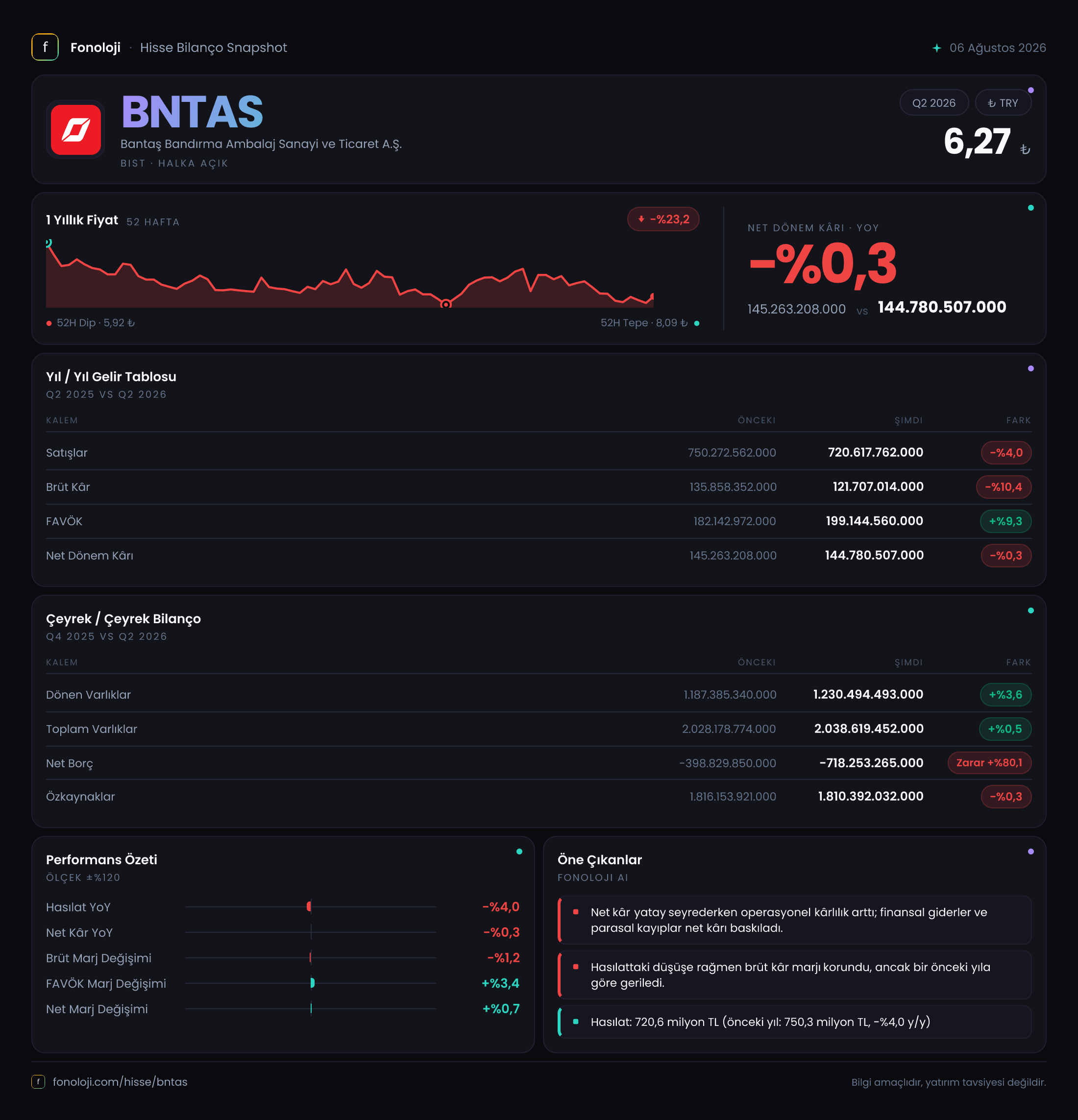Click the 'Hisse Bilanço Snapshot' header text
The width and height of the screenshot is (1078, 1120).
click(213, 48)
